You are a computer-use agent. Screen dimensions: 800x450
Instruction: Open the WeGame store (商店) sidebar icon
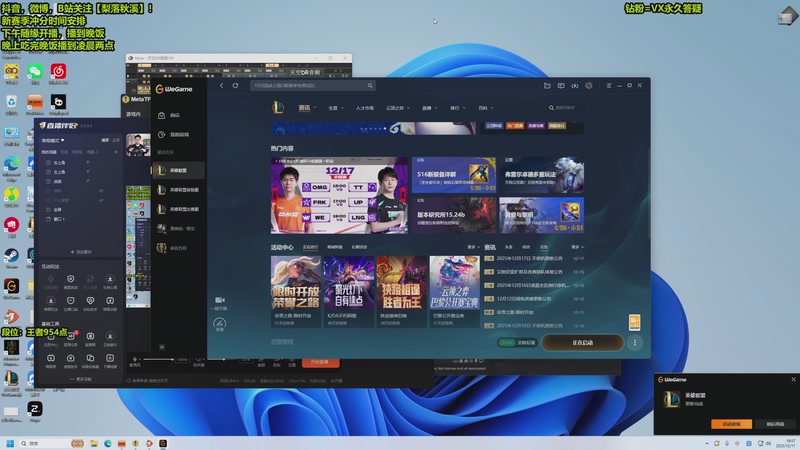[x=161, y=115]
